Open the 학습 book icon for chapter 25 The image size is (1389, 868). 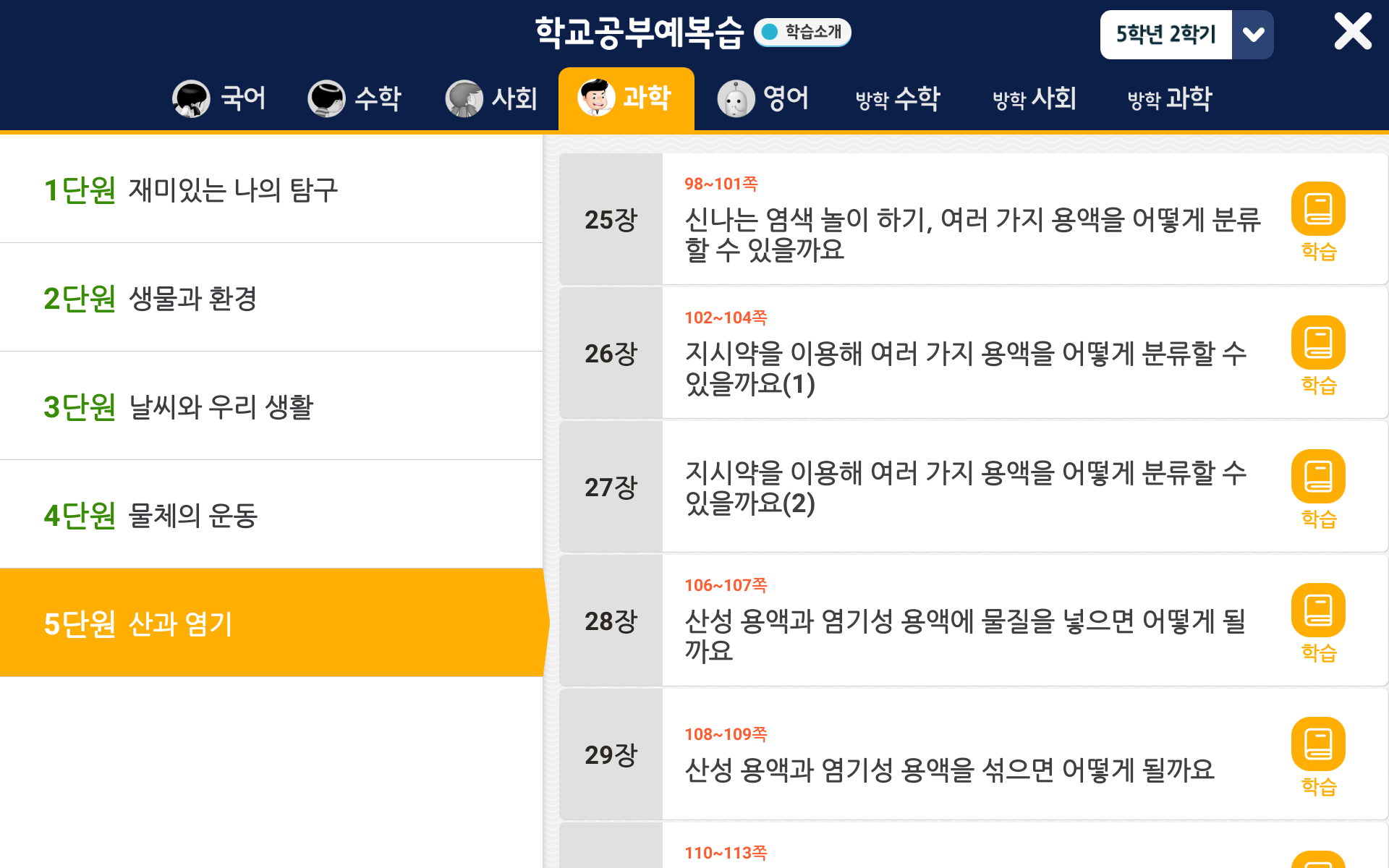(x=1318, y=209)
